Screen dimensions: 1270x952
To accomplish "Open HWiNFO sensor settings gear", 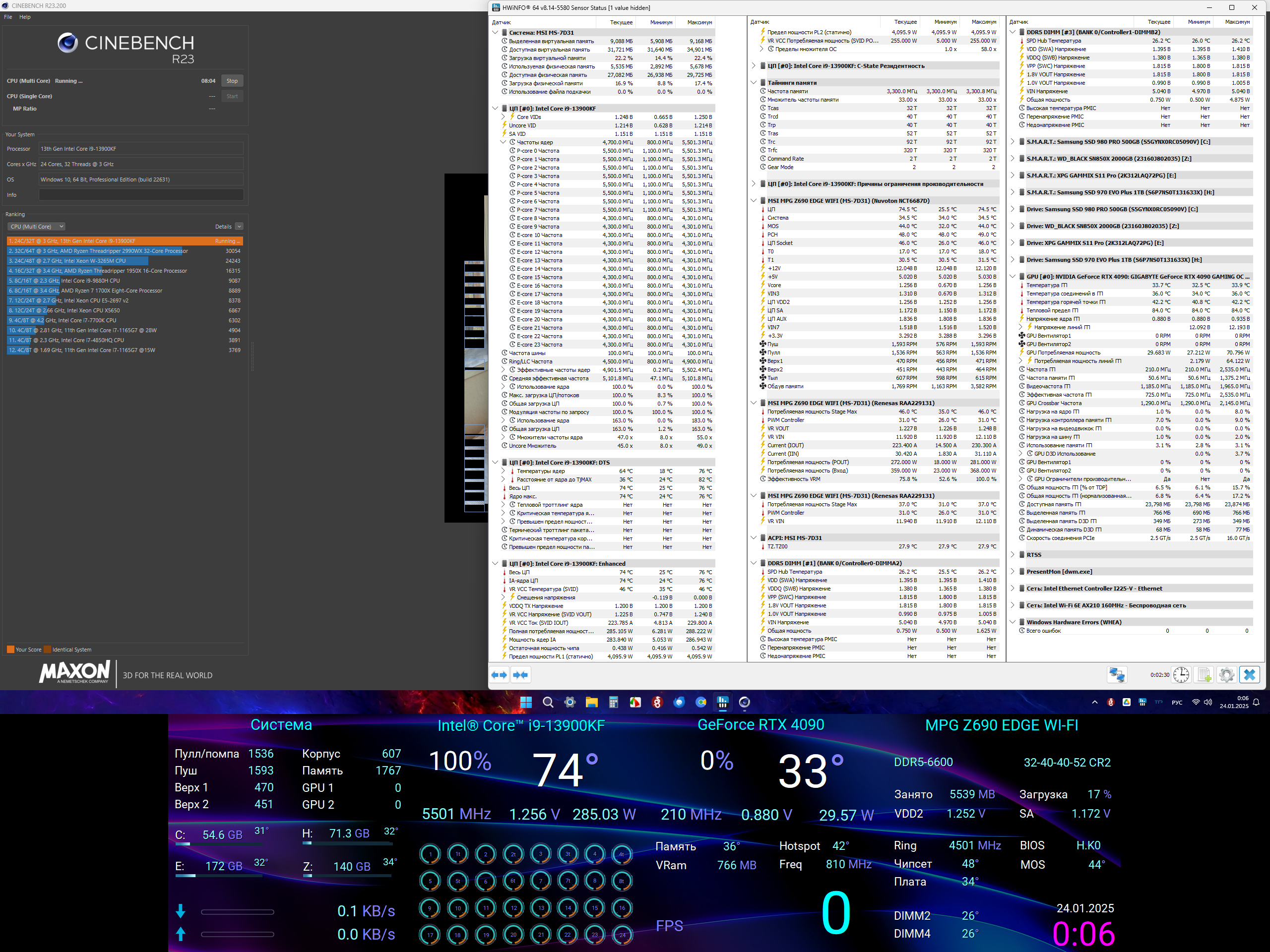I will coord(1226,675).
